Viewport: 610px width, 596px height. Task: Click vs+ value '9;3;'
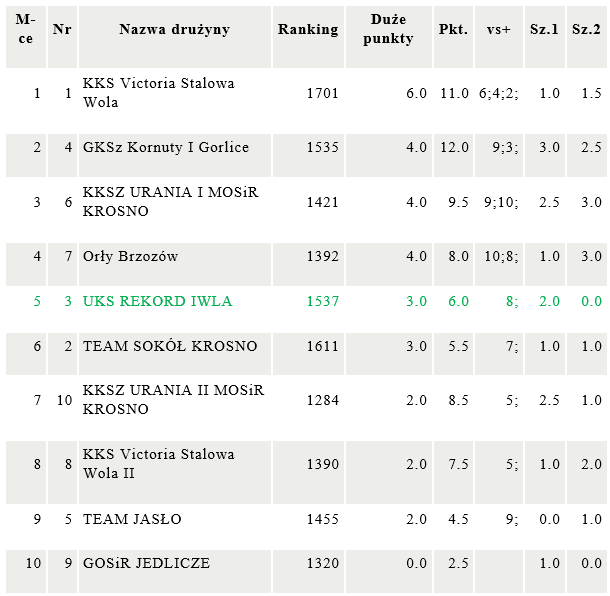[x=505, y=147]
